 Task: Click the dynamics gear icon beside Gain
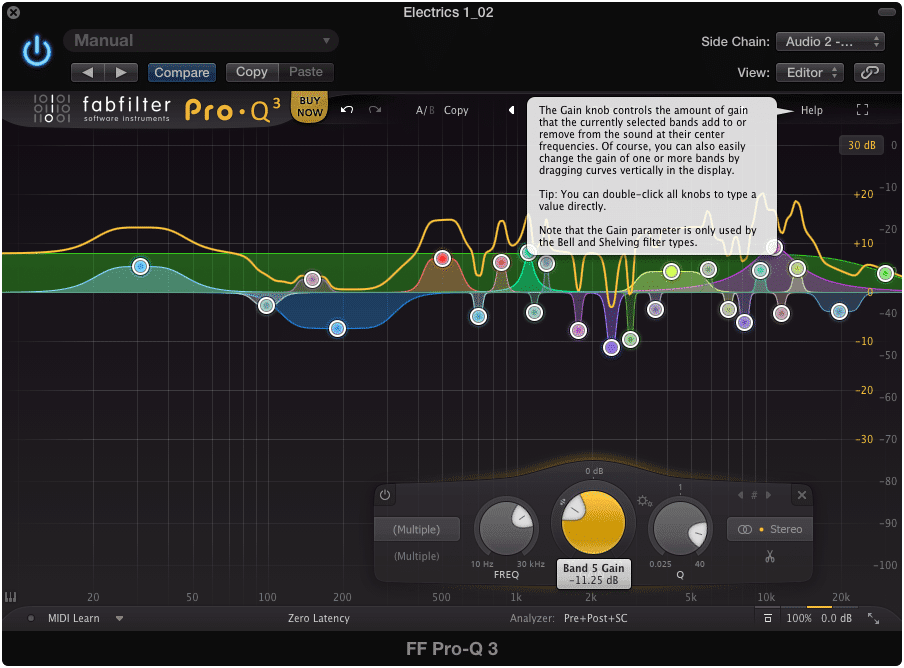click(644, 501)
